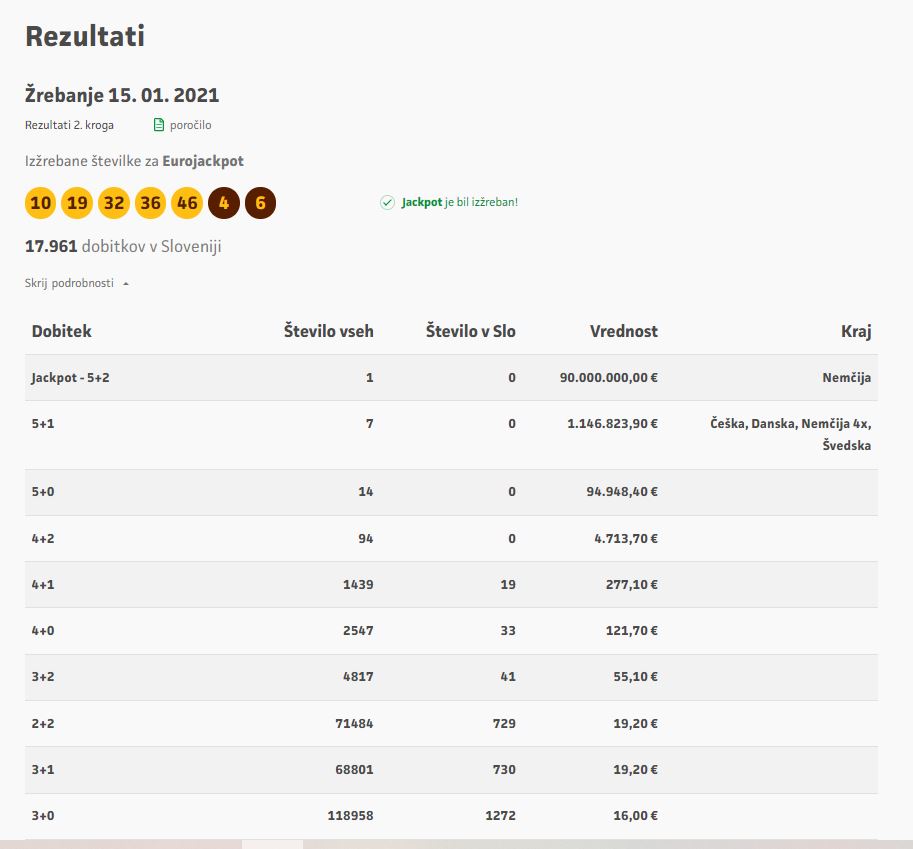Select the 3+2 prize row label
Image resolution: width=913 pixels, height=849 pixels.
[43, 677]
